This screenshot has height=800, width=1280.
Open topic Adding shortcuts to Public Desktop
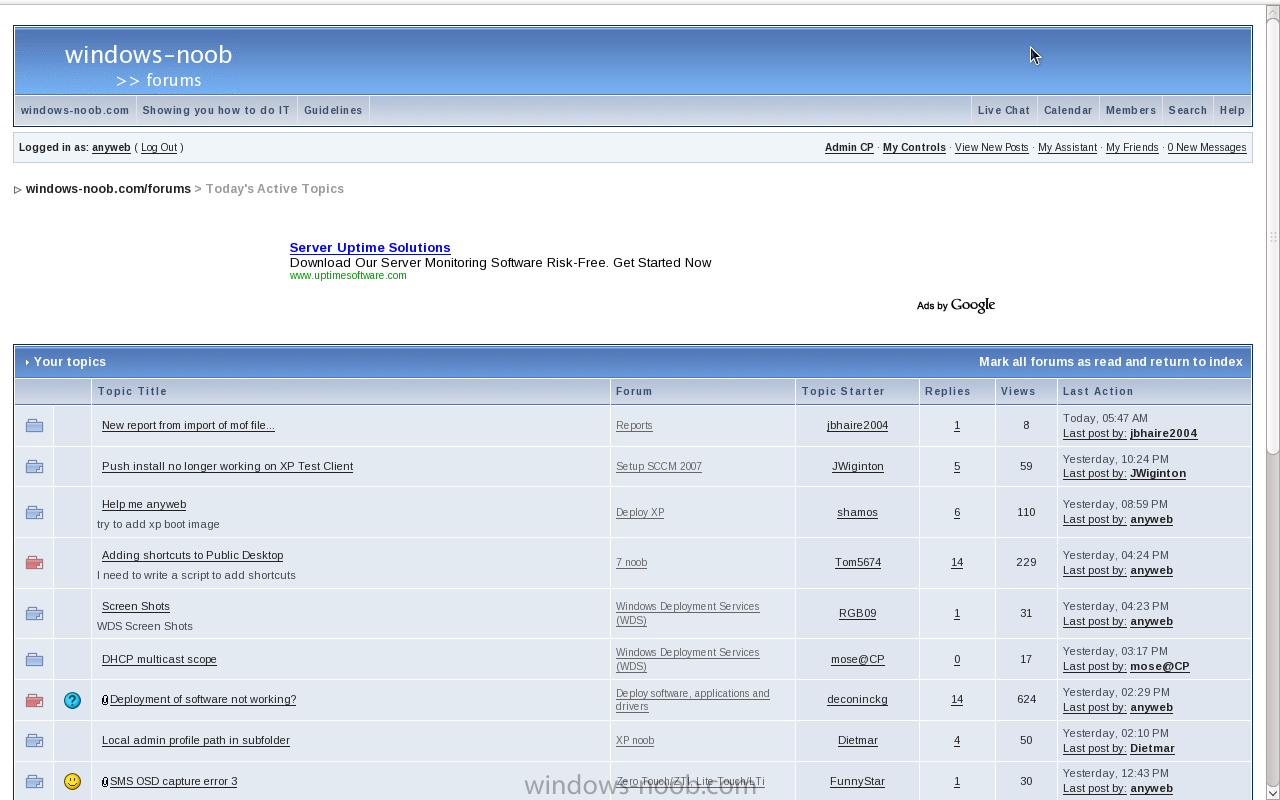(x=192, y=556)
